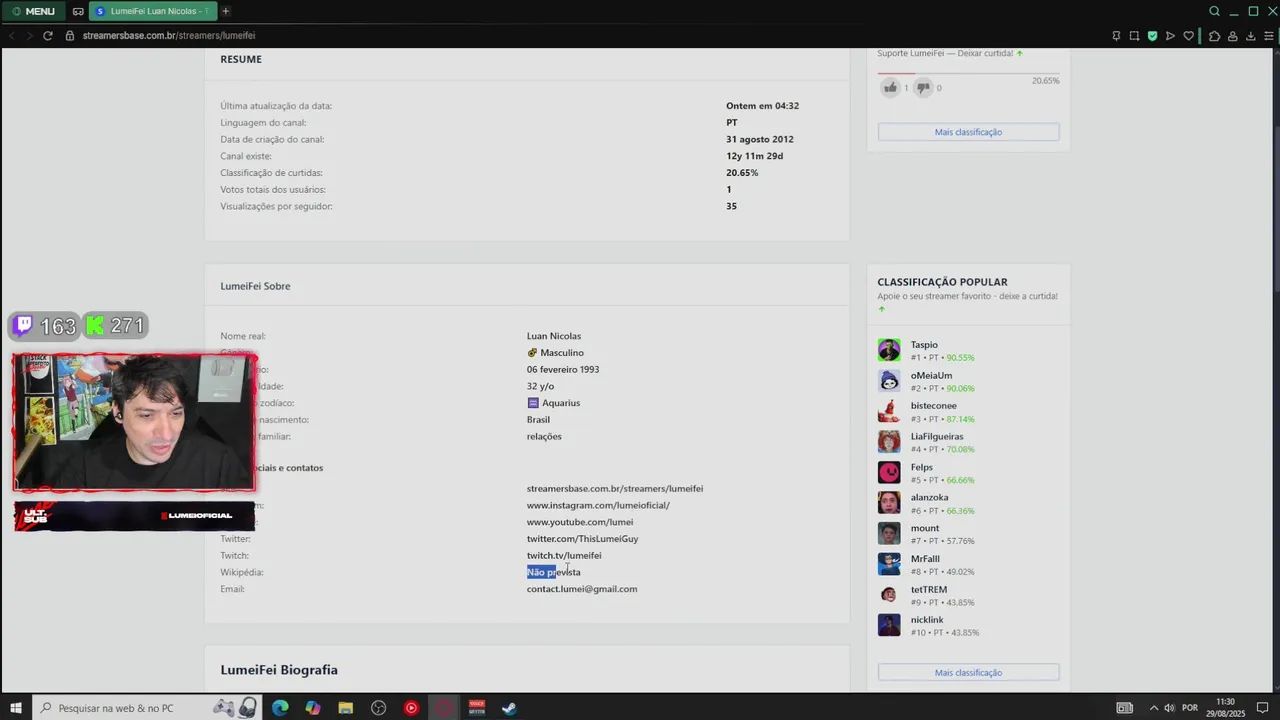1280x720 pixels.
Task: Open Taspio in popular ranking
Action: point(924,345)
